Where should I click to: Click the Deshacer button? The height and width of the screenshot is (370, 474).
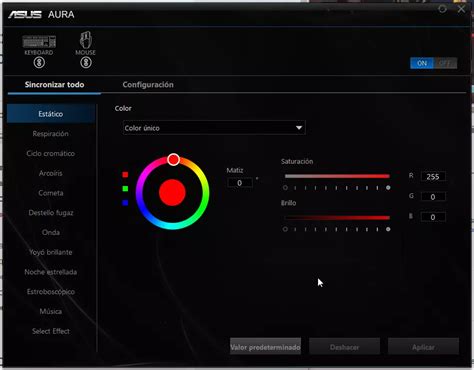[x=344, y=347]
